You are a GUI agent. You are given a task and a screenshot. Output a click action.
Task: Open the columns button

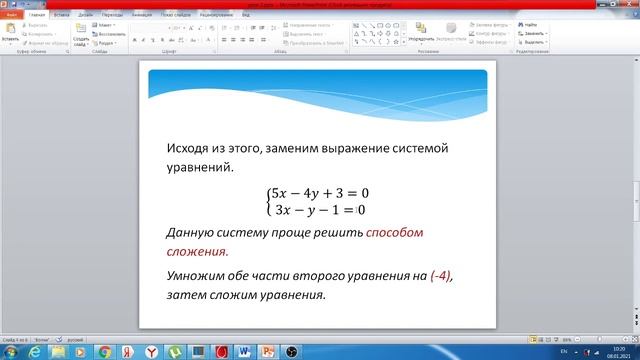264,40
